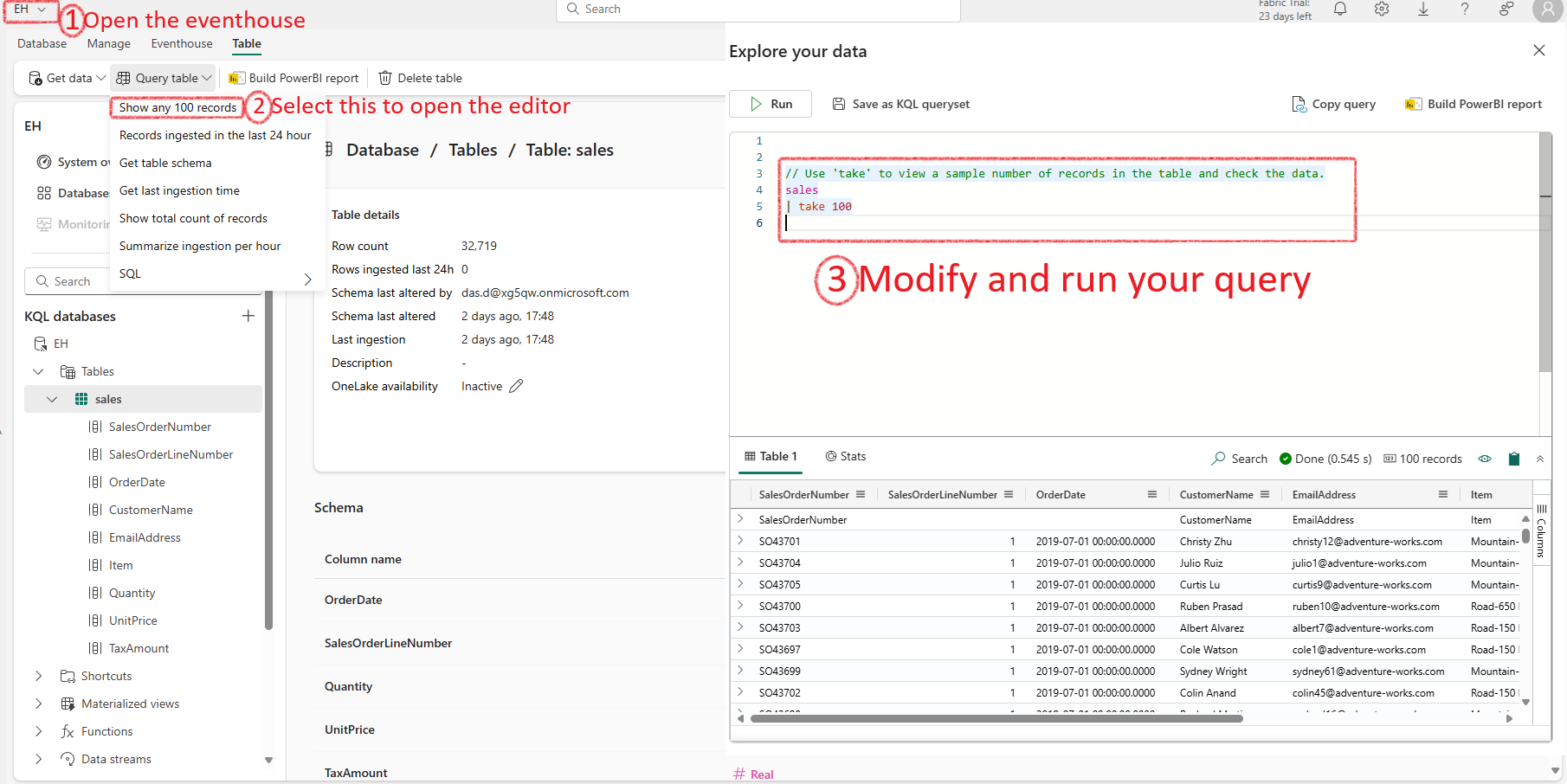The width and height of the screenshot is (1567, 784).
Task: Add a new KQL database plus icon
Action: tap(248, 316)
